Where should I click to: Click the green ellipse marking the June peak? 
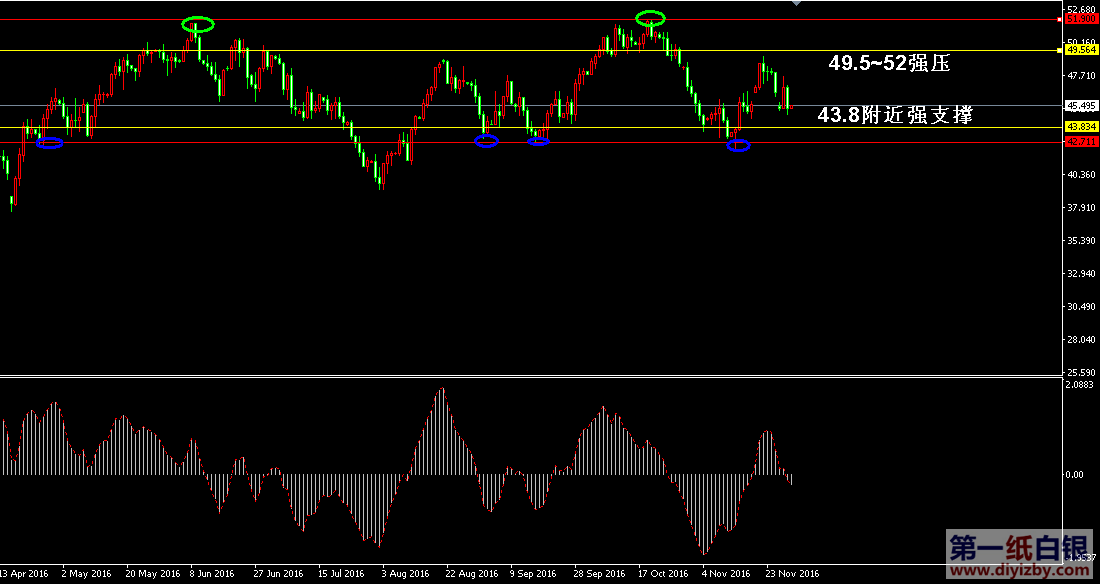tap(198, 23)
